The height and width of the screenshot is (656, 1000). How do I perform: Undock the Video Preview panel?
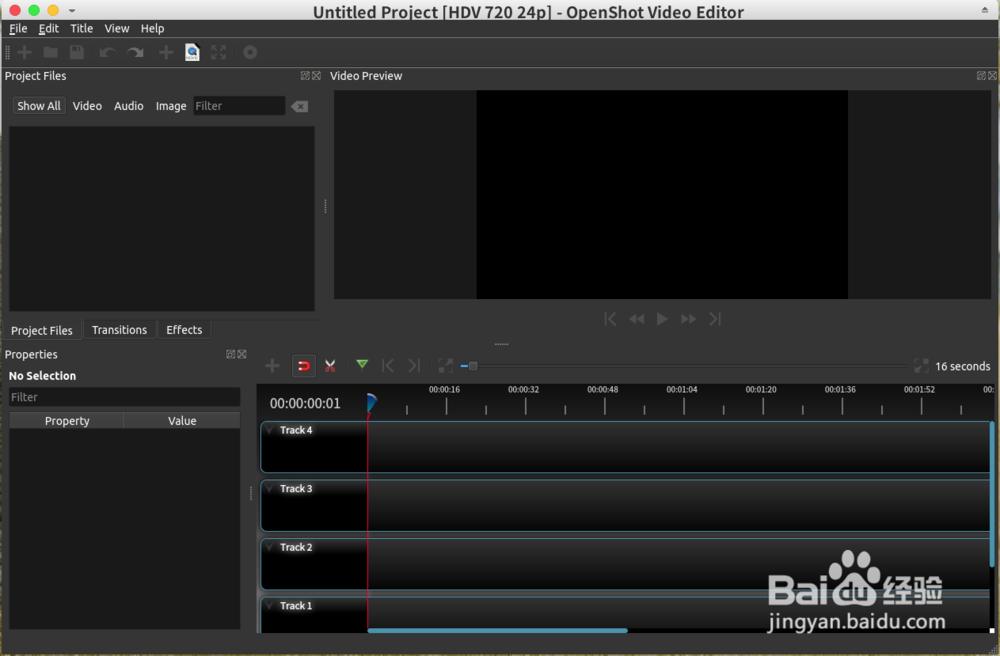click(981, 76)
